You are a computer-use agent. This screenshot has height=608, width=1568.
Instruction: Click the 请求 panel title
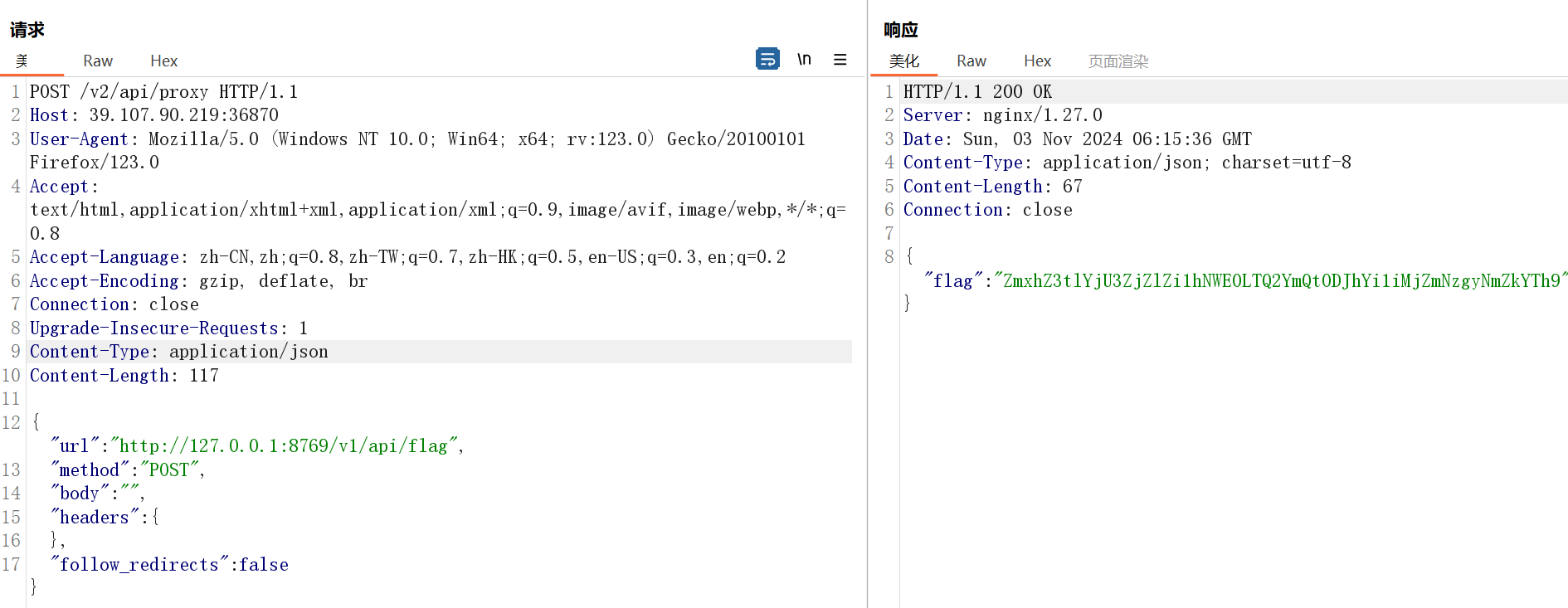pyautogui.click(x=27, y=30)
